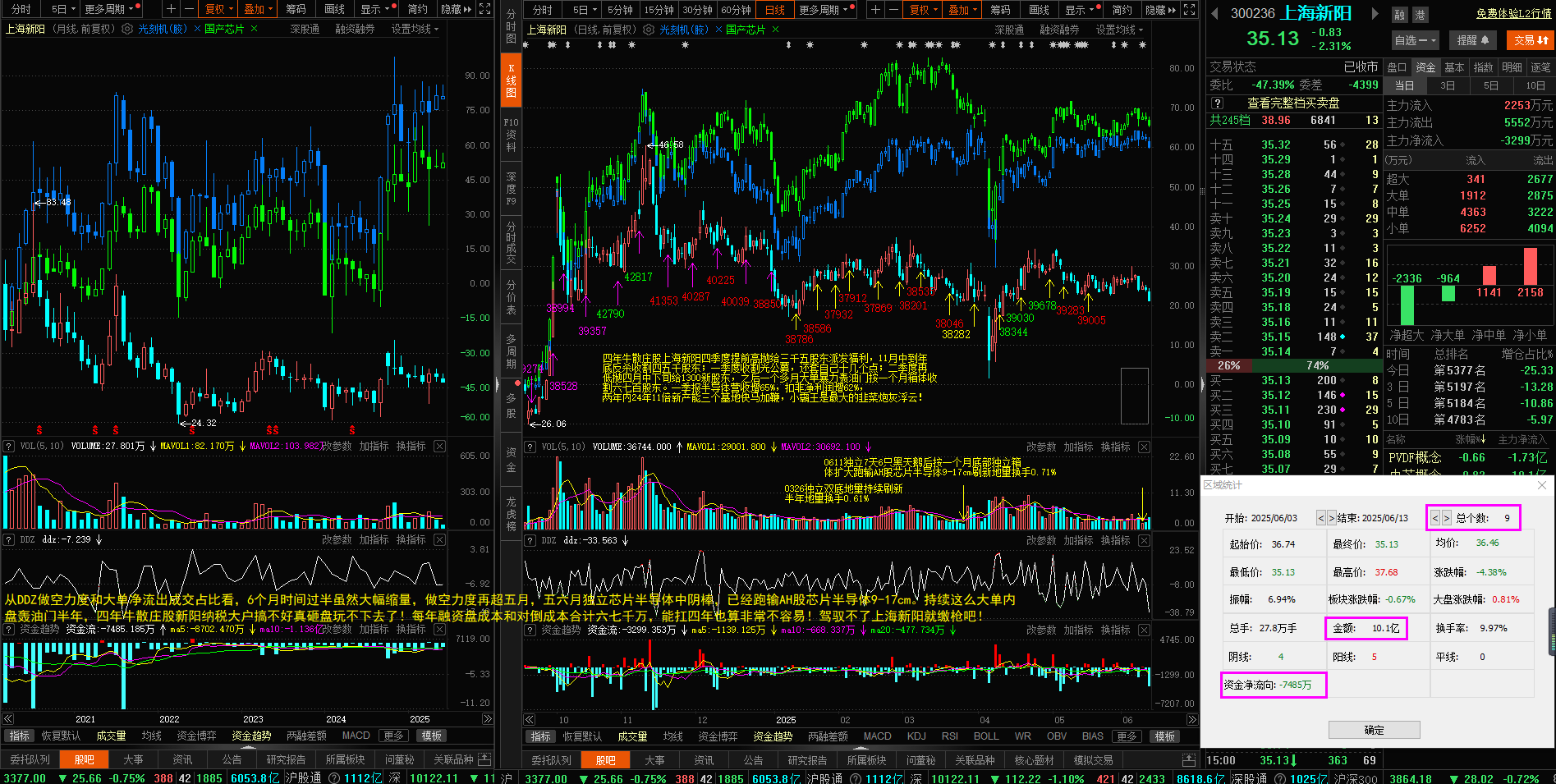Close the DDZ indicator pane in right chart
Screen dimensions: 1556x784
(x=1145, y=540)
